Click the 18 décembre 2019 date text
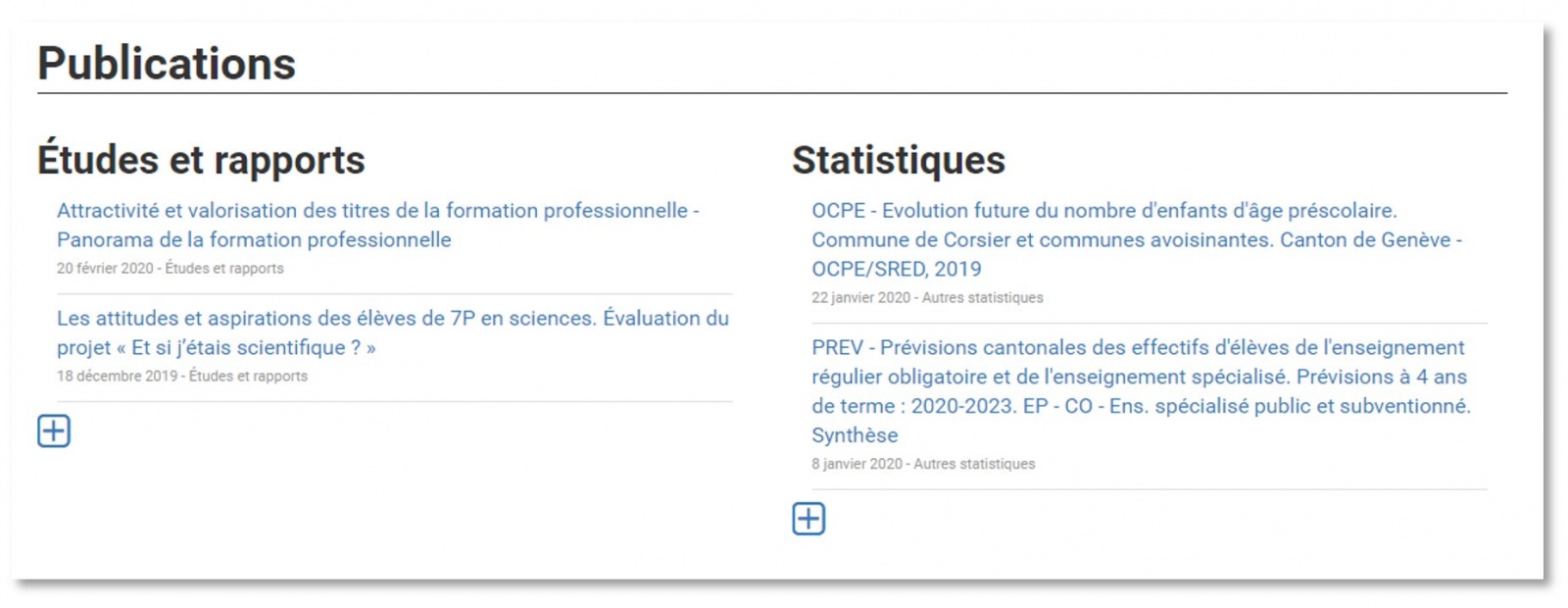The width and height of the screenshot is (1568, 608). (117, 377)
